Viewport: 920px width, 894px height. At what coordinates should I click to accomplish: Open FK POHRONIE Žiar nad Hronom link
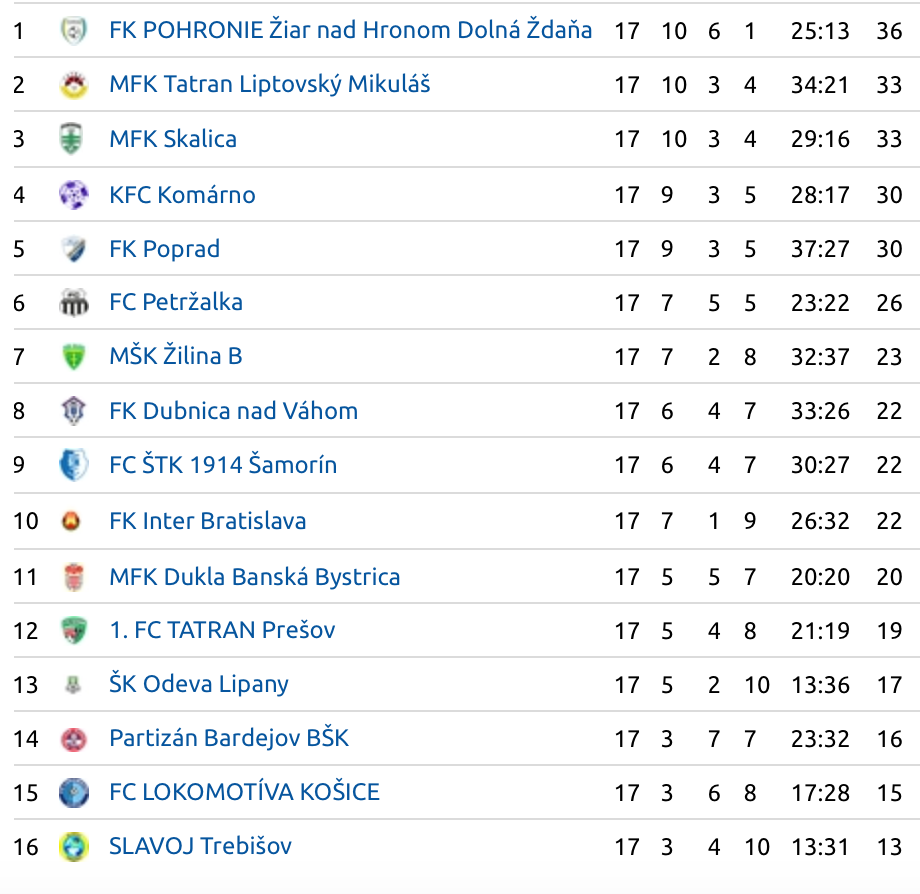tap(351, 30)
